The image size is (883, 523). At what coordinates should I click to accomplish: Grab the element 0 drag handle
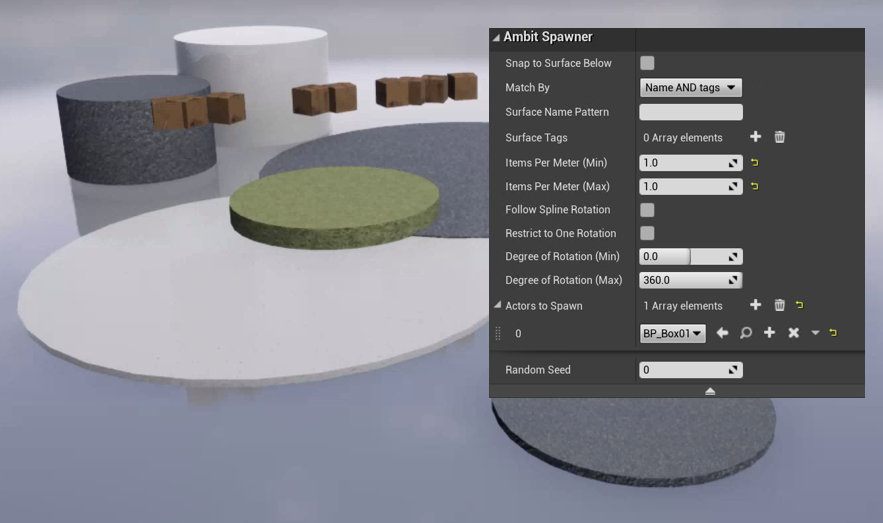(498, 333)
